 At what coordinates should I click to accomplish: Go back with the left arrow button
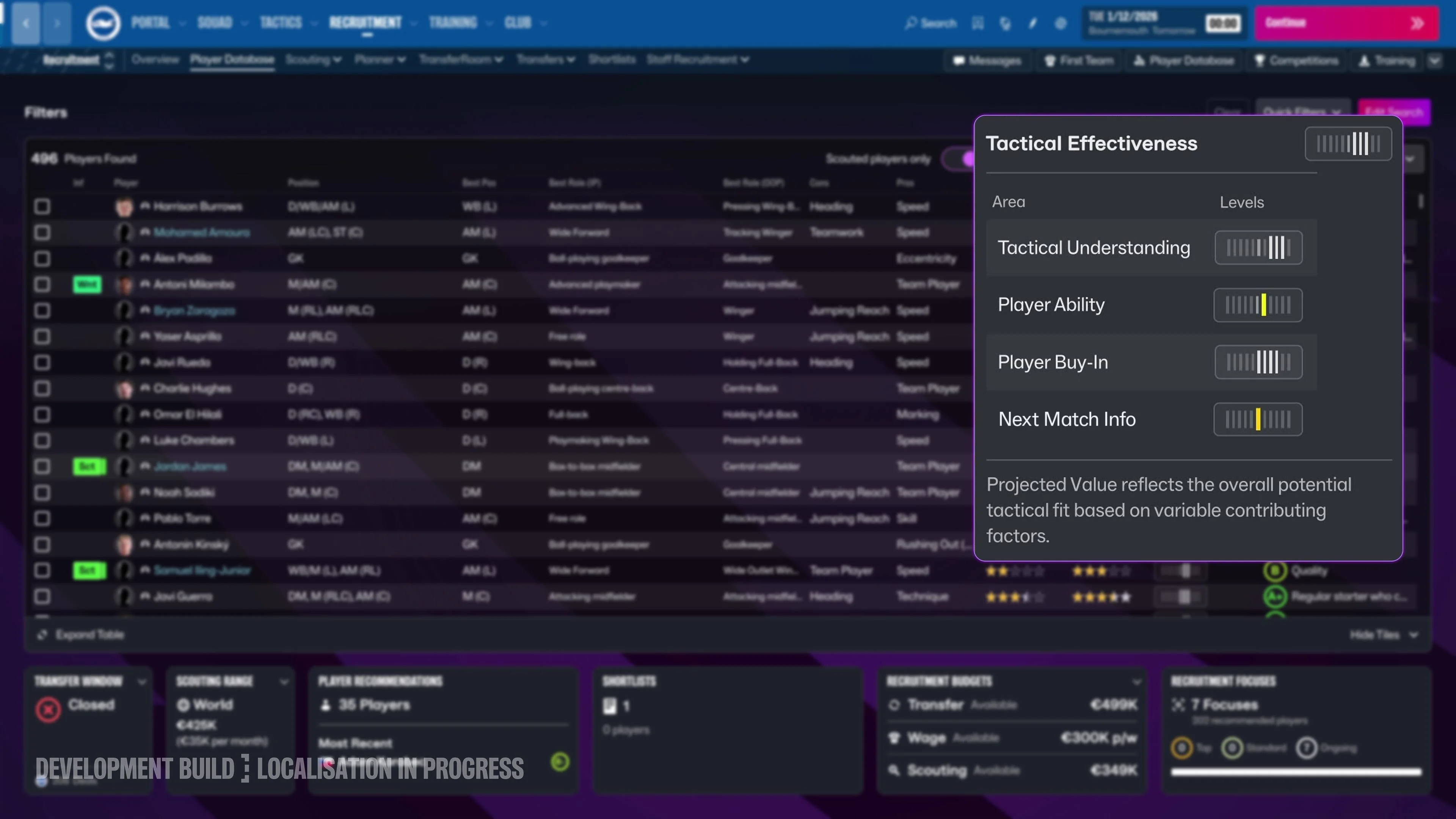(x=26, y=23)
